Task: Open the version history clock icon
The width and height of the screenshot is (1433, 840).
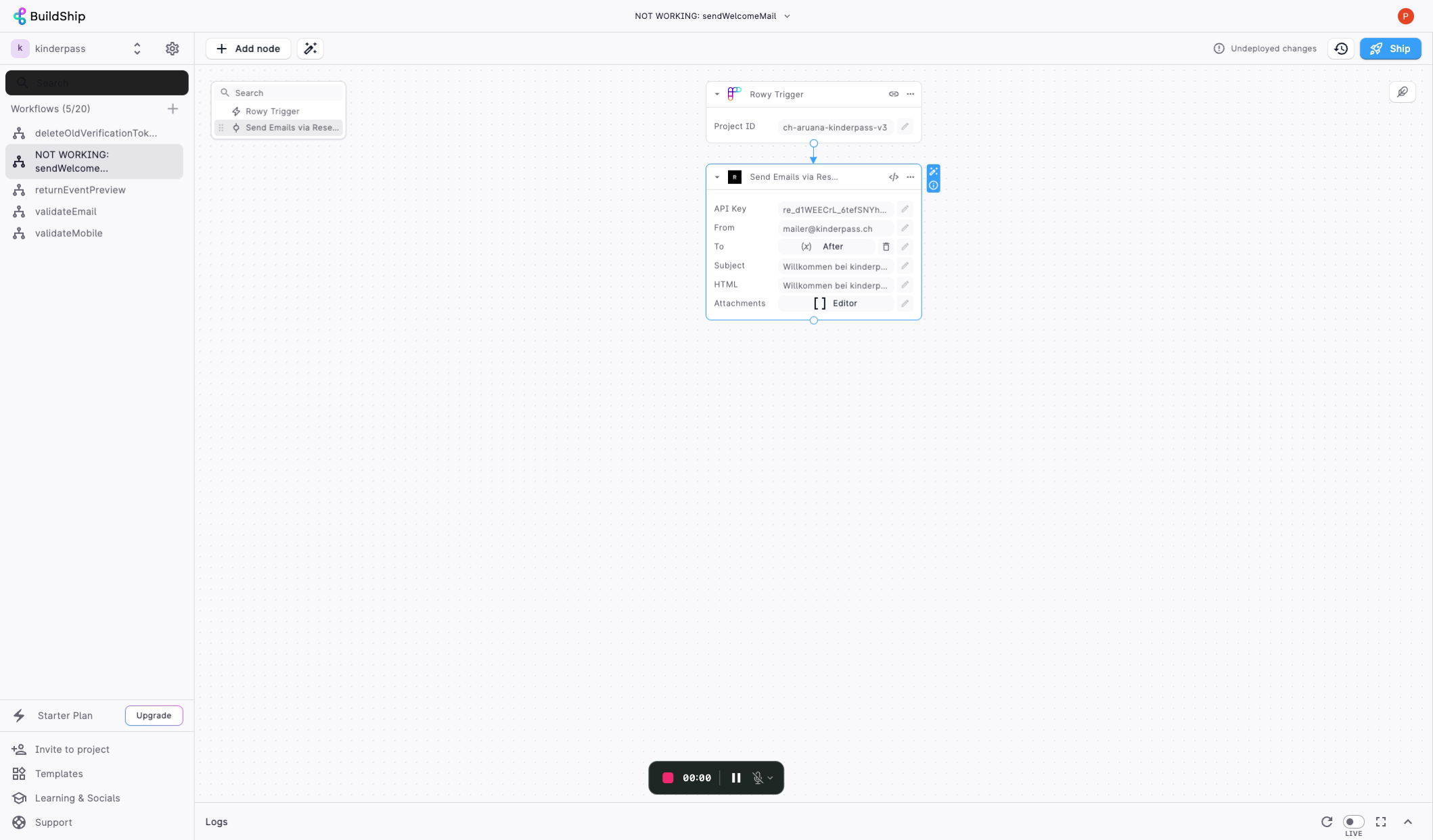Action: click(x=1340, y=49)
